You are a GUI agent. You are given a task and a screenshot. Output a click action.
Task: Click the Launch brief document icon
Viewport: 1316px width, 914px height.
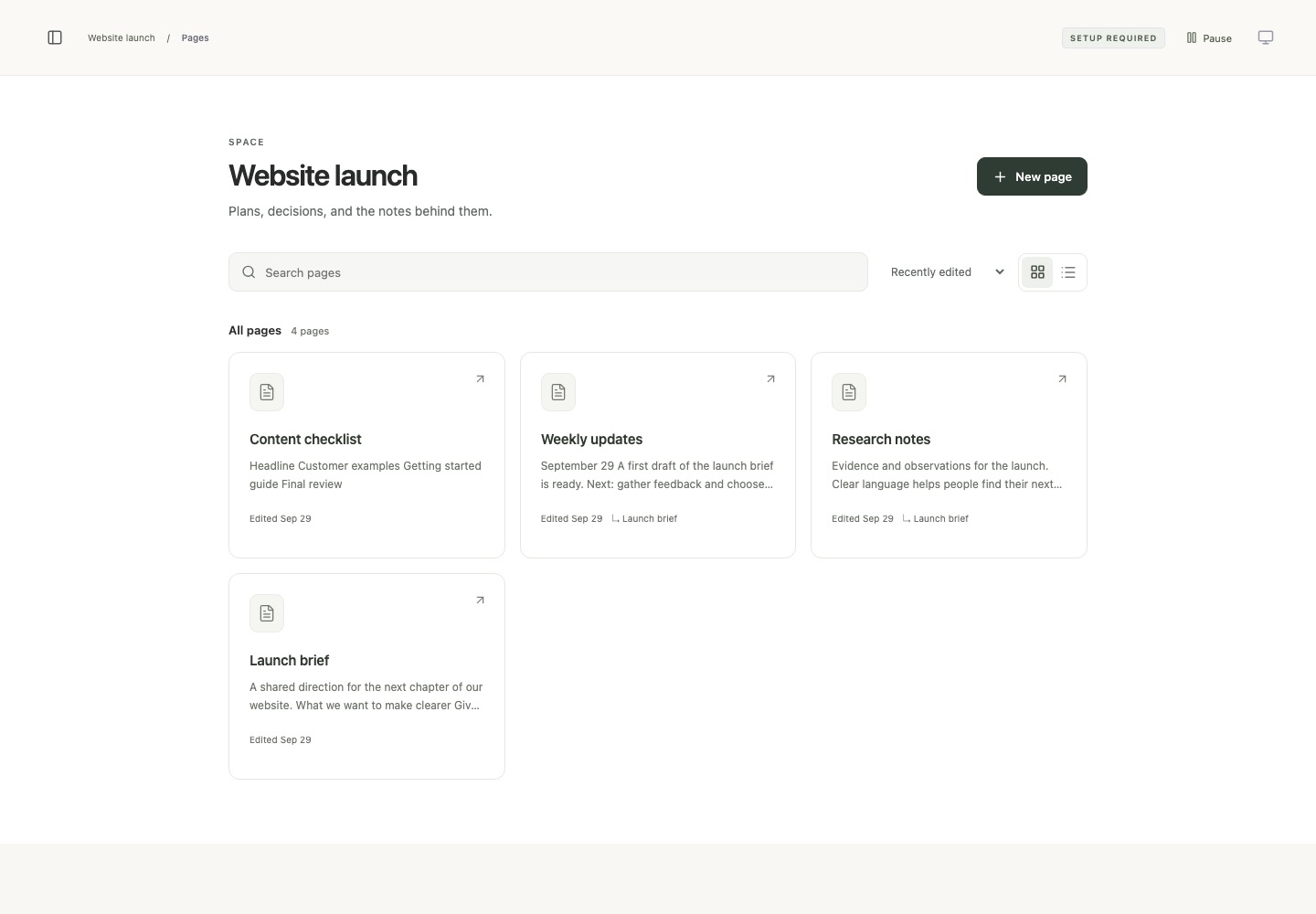click(267, 613)
